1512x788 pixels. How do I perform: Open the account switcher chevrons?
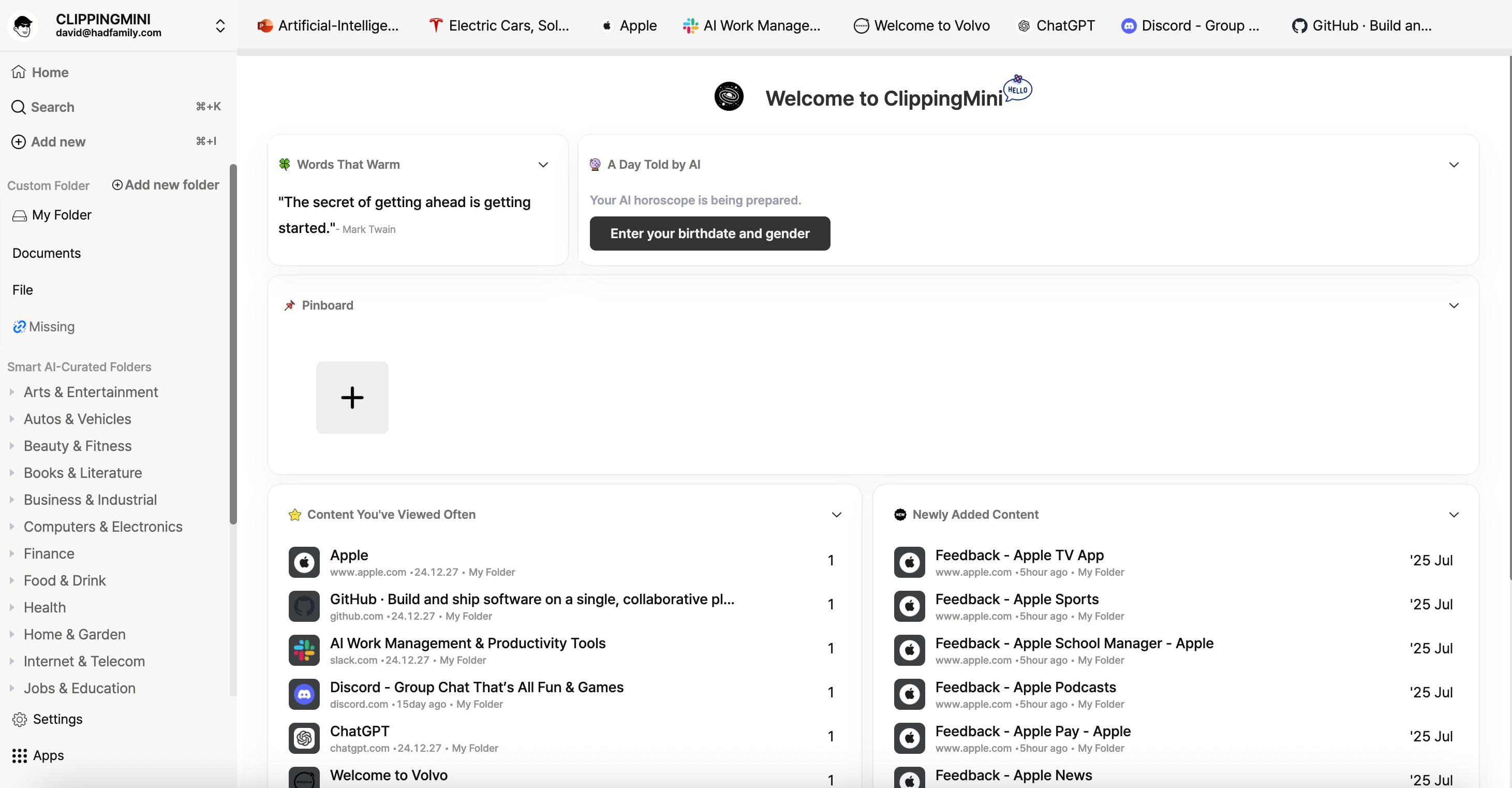point(220,26)
